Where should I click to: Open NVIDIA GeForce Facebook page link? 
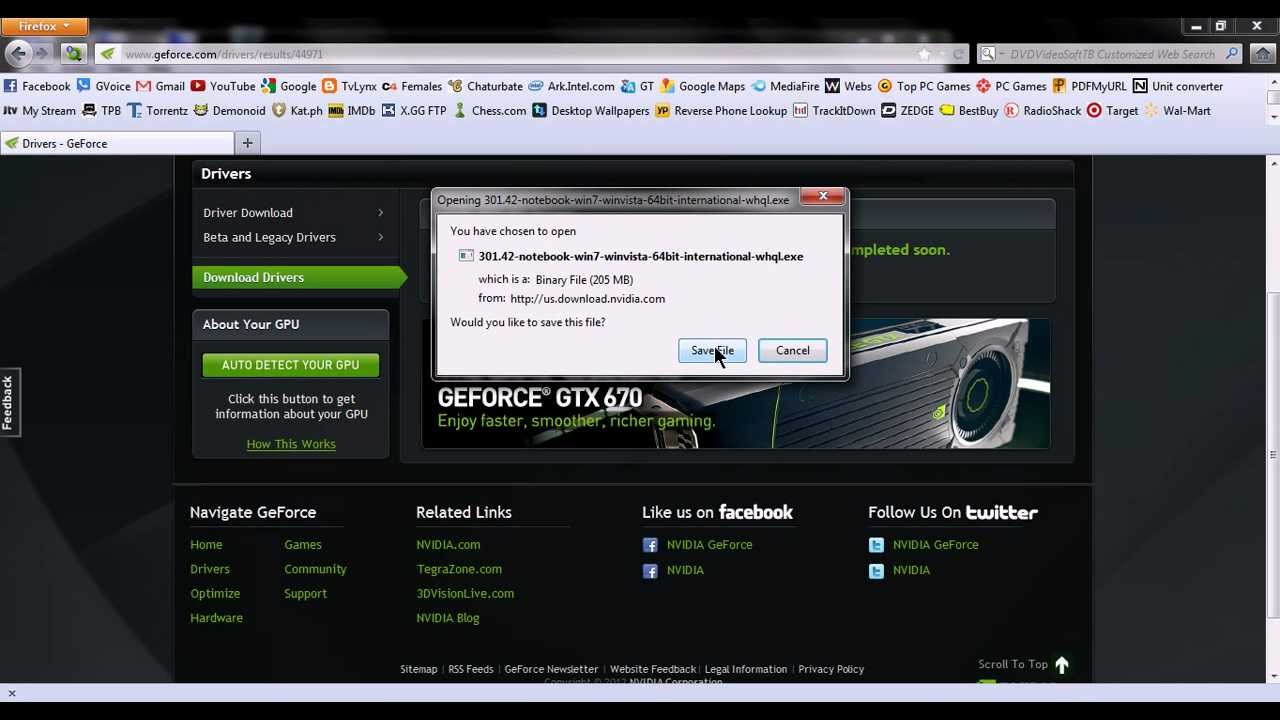(709, 545)
